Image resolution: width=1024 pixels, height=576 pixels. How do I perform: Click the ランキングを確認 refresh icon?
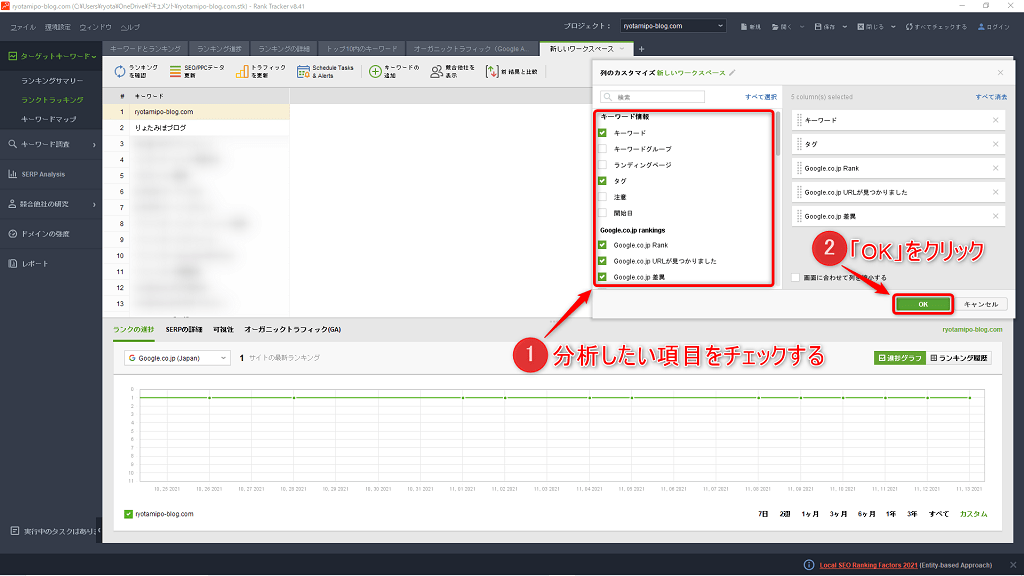pos(120,72)
